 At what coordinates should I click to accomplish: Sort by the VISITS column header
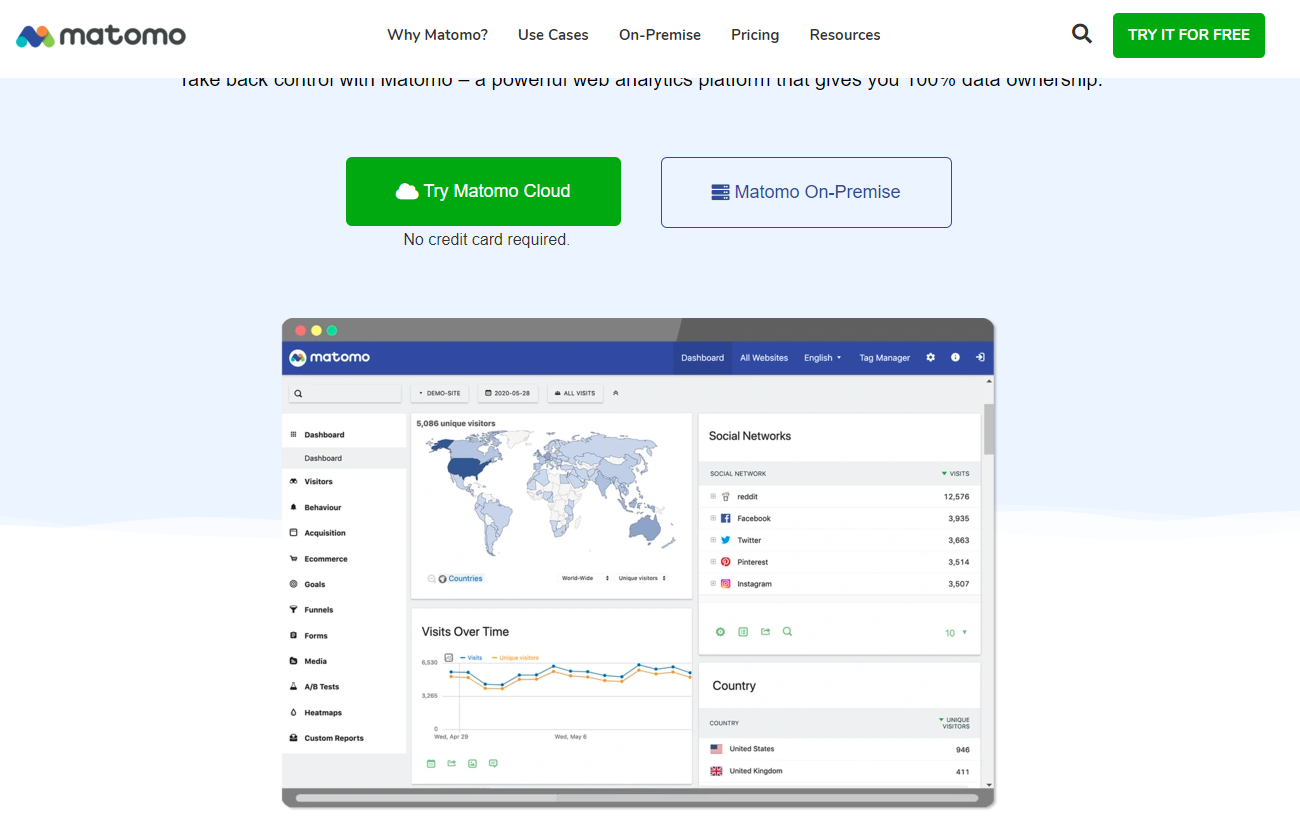(955, 473)
